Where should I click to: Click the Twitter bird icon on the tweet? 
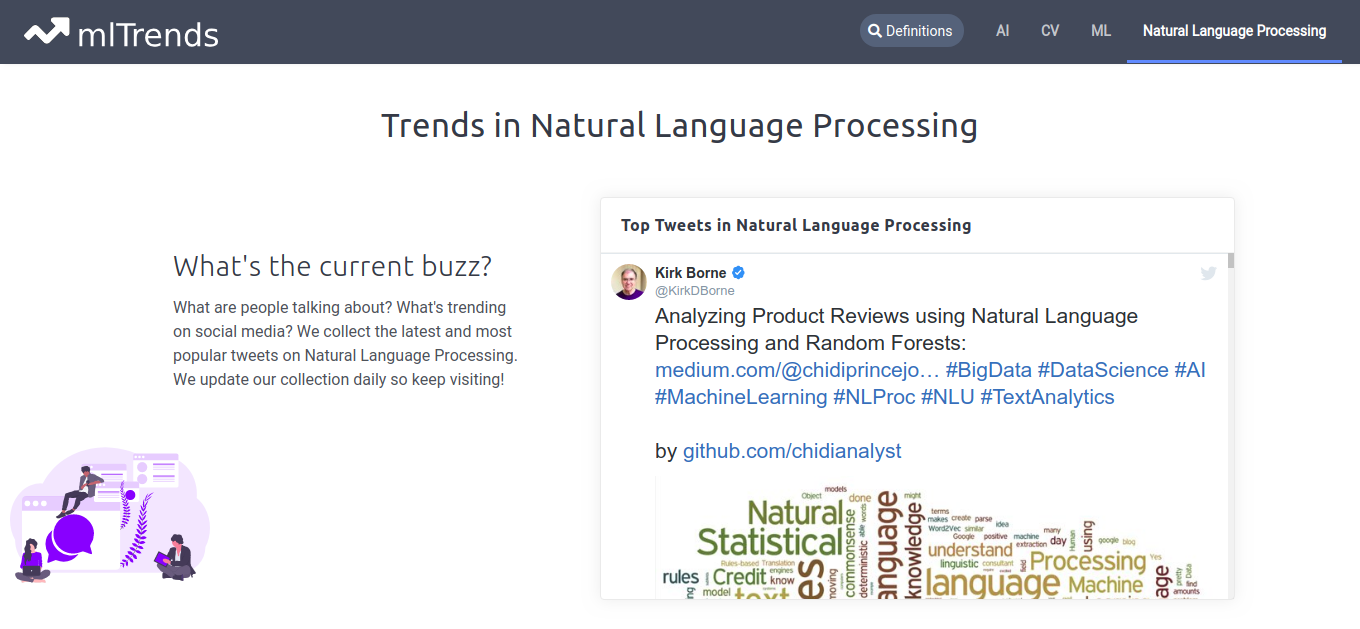coord(1208,273)
